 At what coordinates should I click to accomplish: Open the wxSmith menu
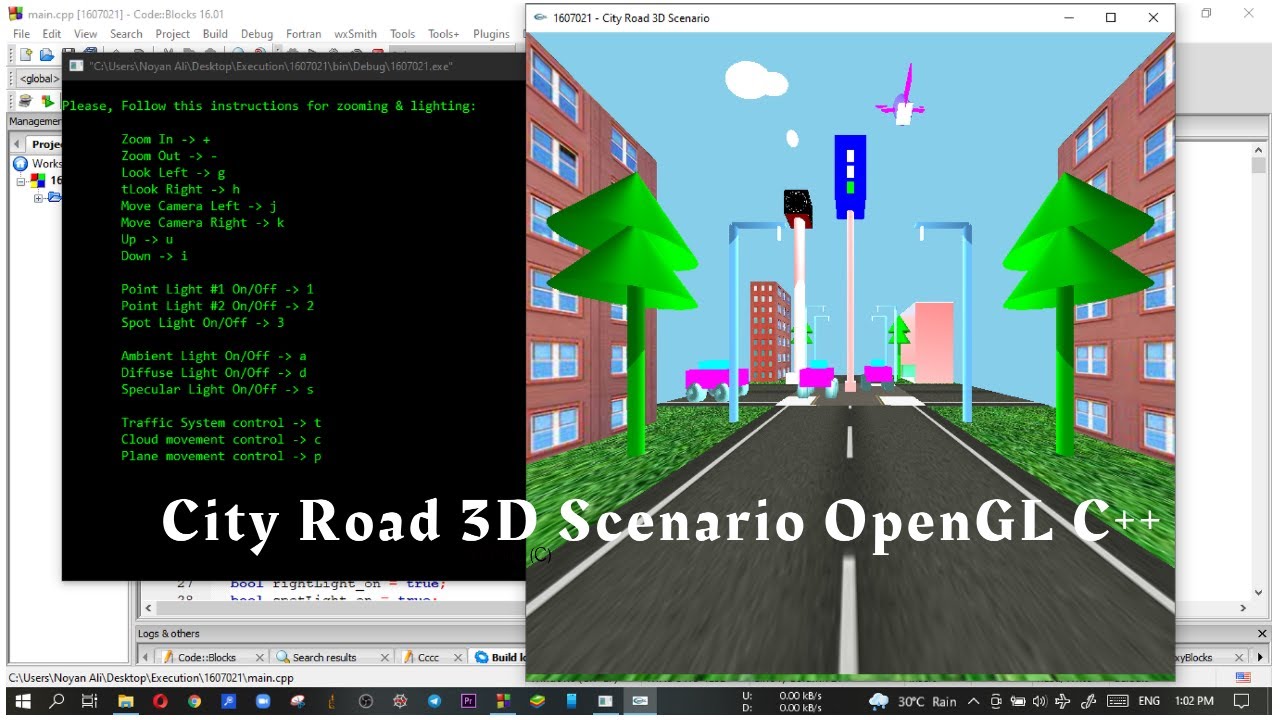coord(356,34)
